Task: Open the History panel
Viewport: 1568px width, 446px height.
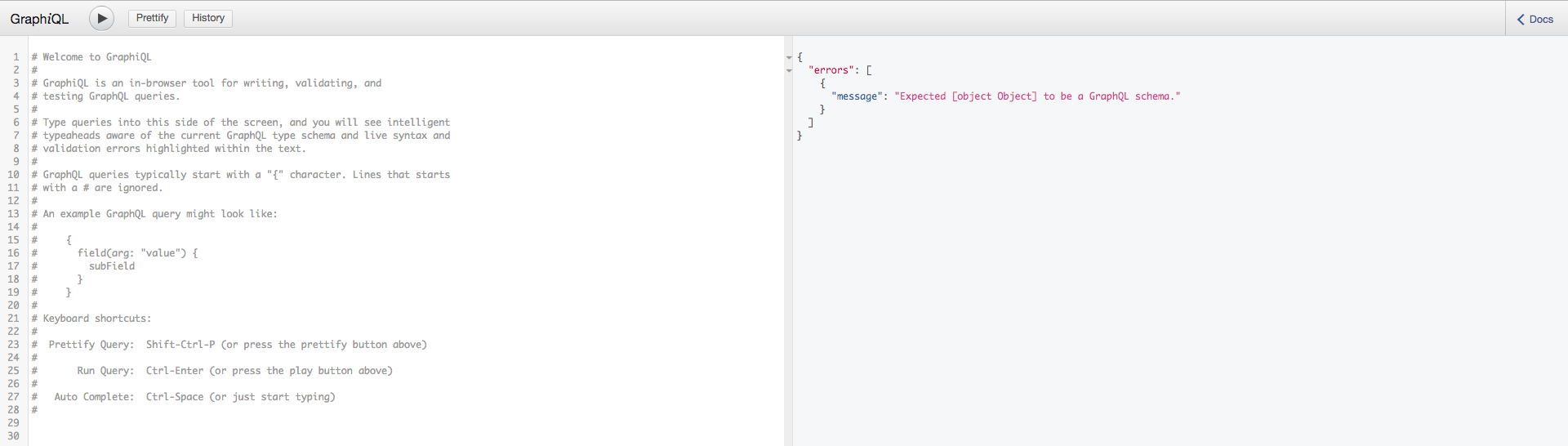Action: point(208,18)
